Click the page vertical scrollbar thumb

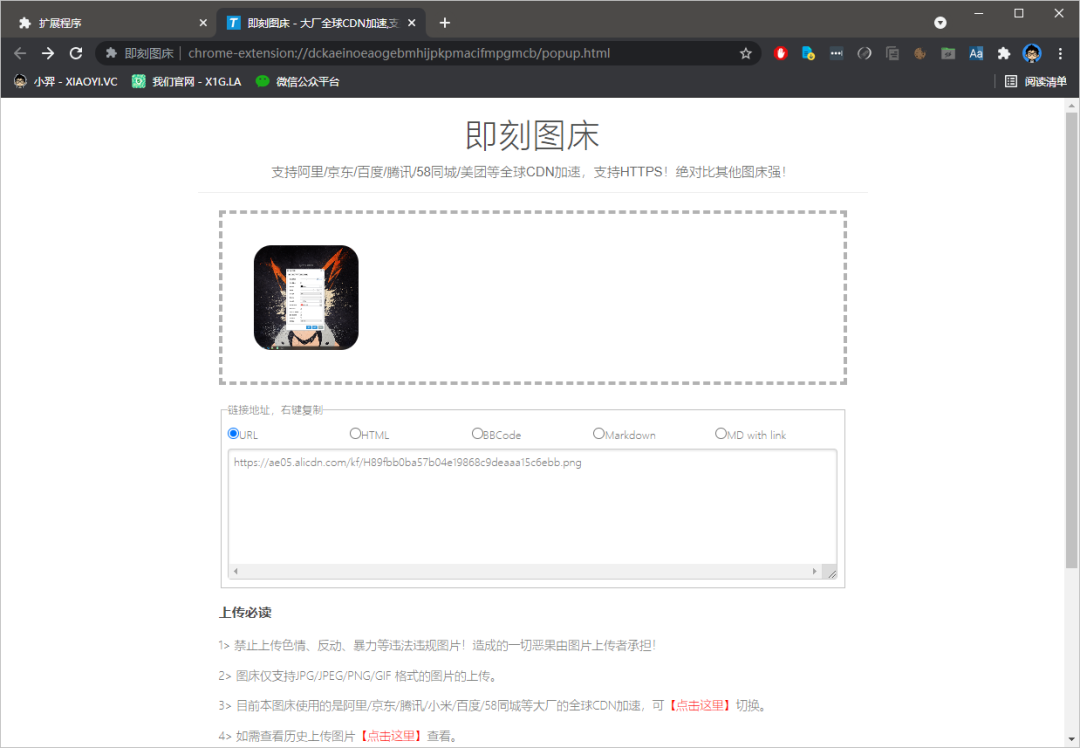click(x=1071, y=340)
